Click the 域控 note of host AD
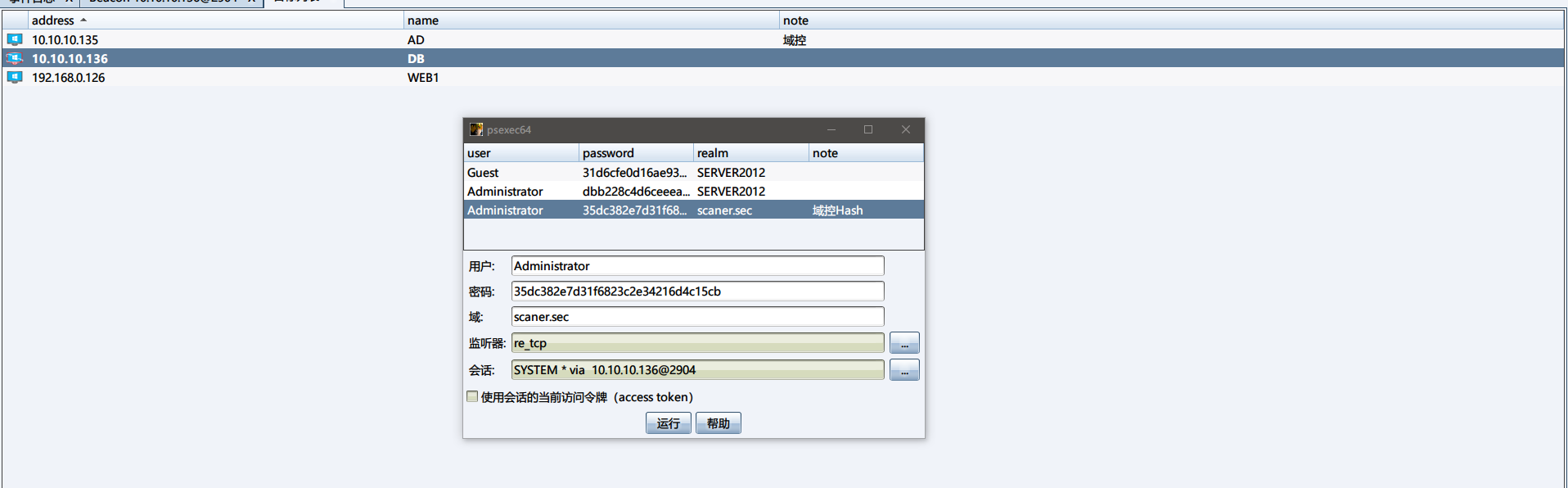 tap(795, 40)
